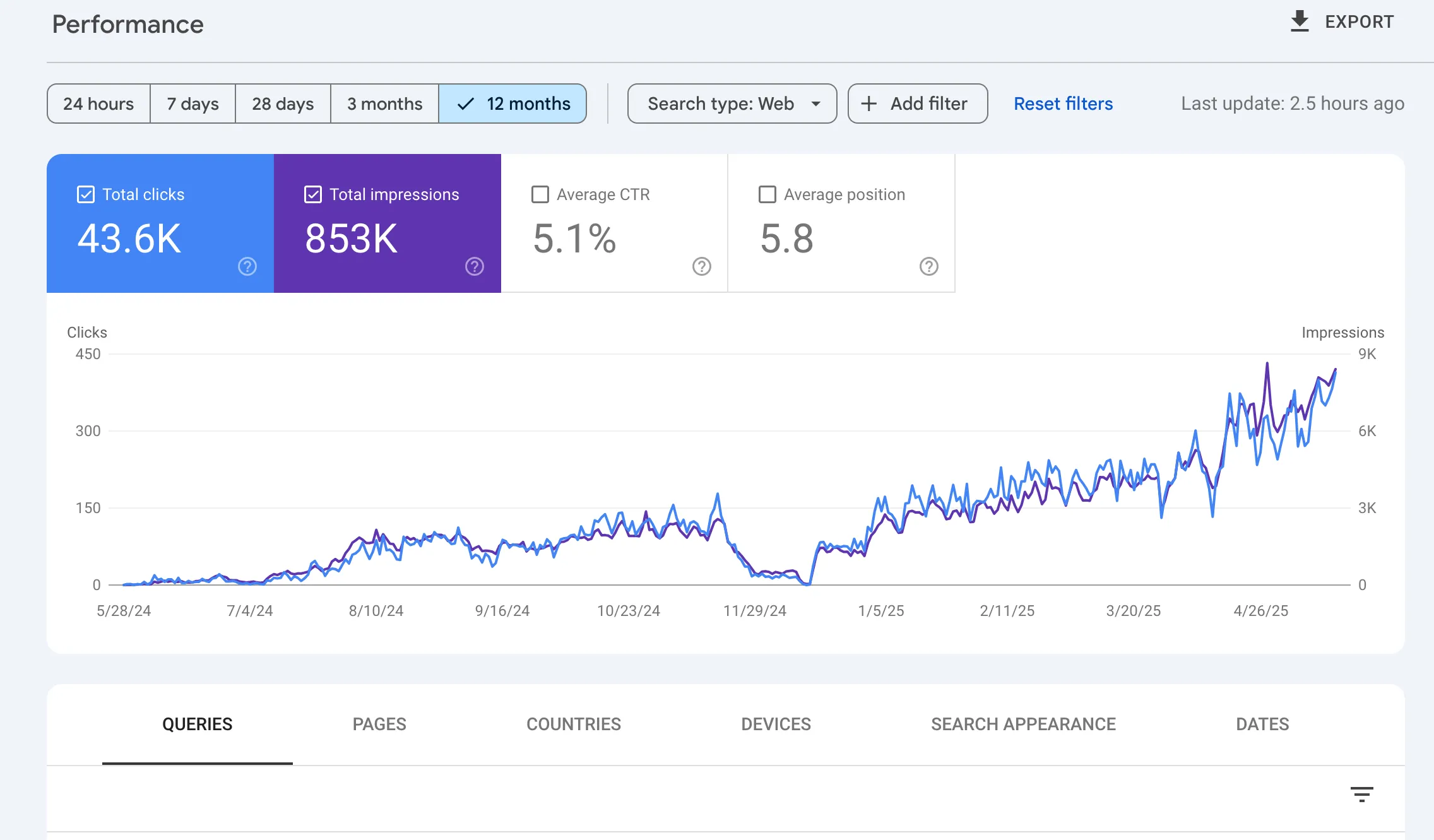Switch to the Pages tab
This screenshot has width=1434, height=840.
(379, 724)
